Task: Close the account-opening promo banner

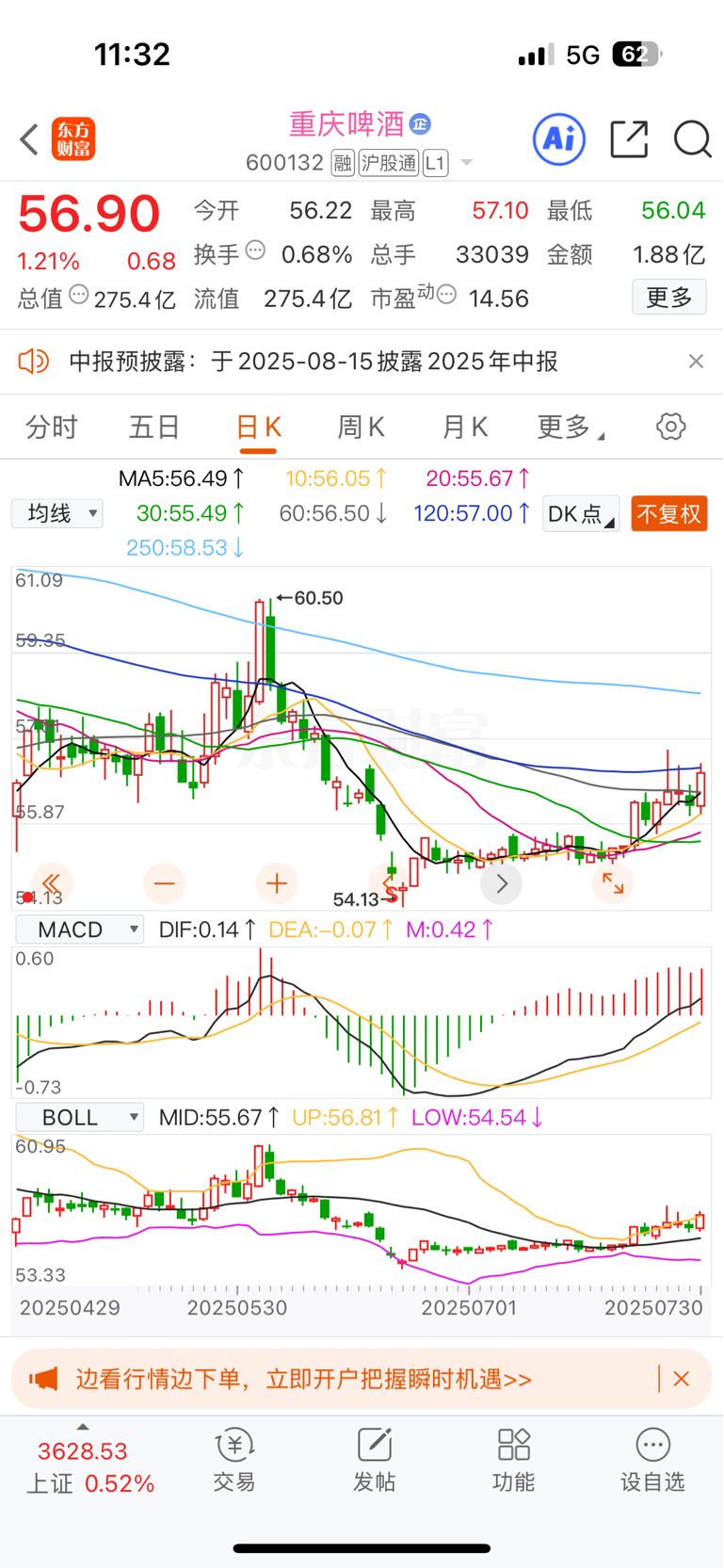Action: pyautogui.click(x=682, y=1379)
